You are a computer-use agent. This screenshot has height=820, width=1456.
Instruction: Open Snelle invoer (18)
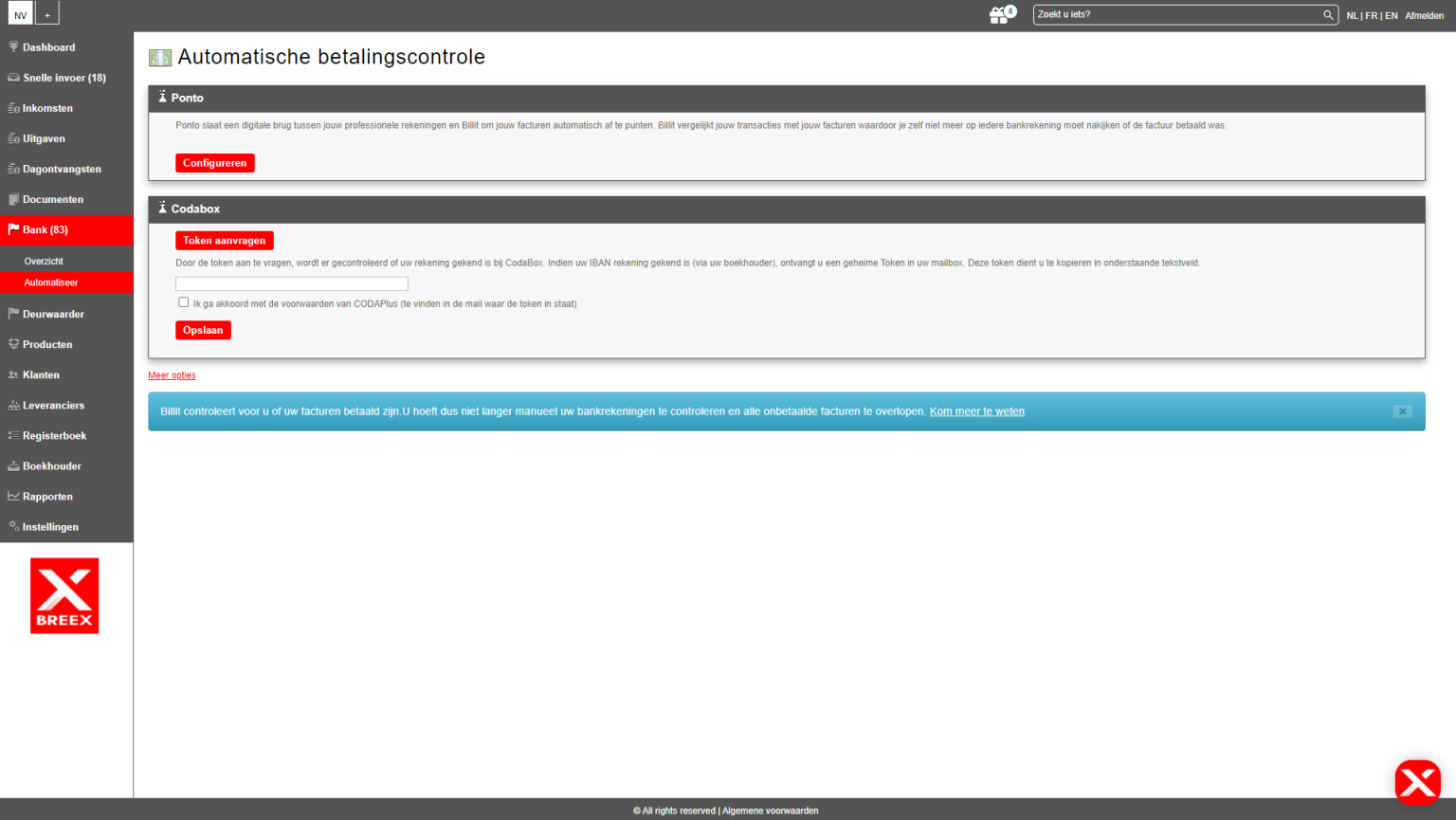(x=64, y=78)
